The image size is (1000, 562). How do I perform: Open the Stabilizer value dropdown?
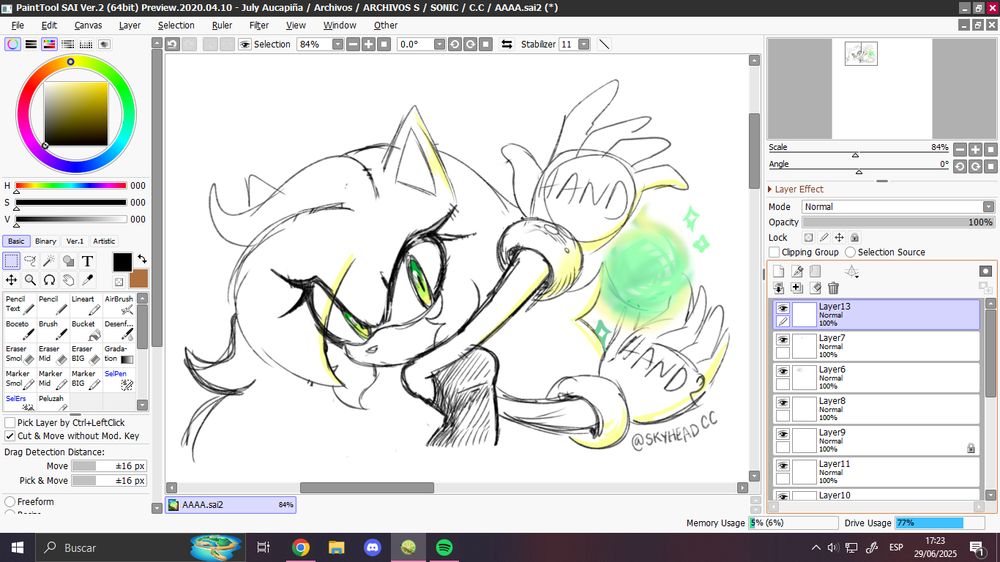click(x=584, y=44)
